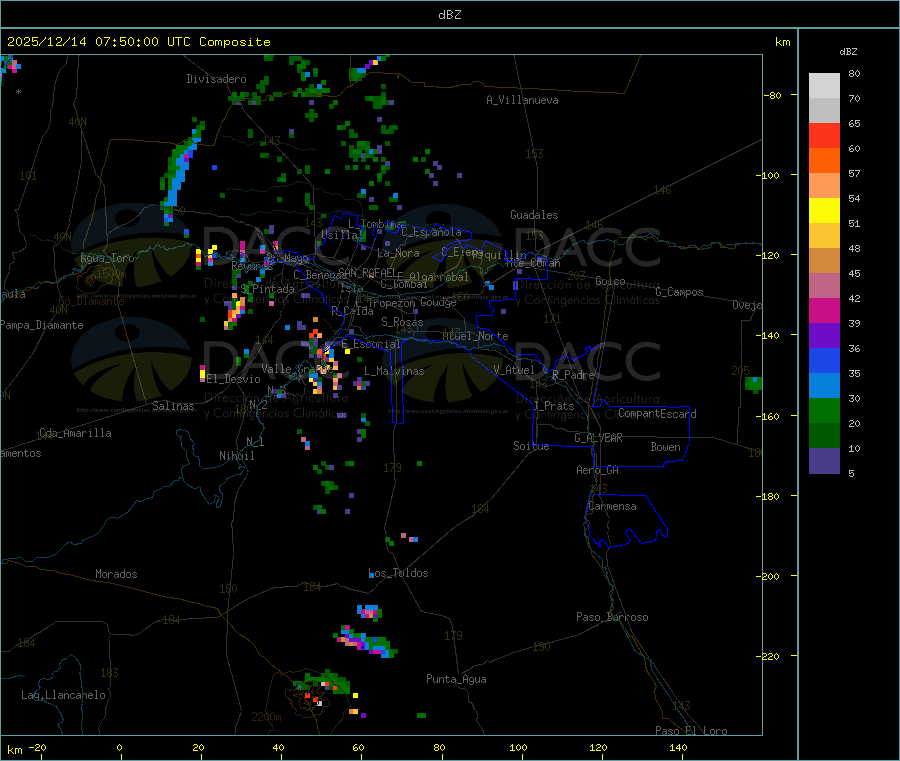Click the 'La_Nora' label
This screenshot has width=900, height=761.
398,253
